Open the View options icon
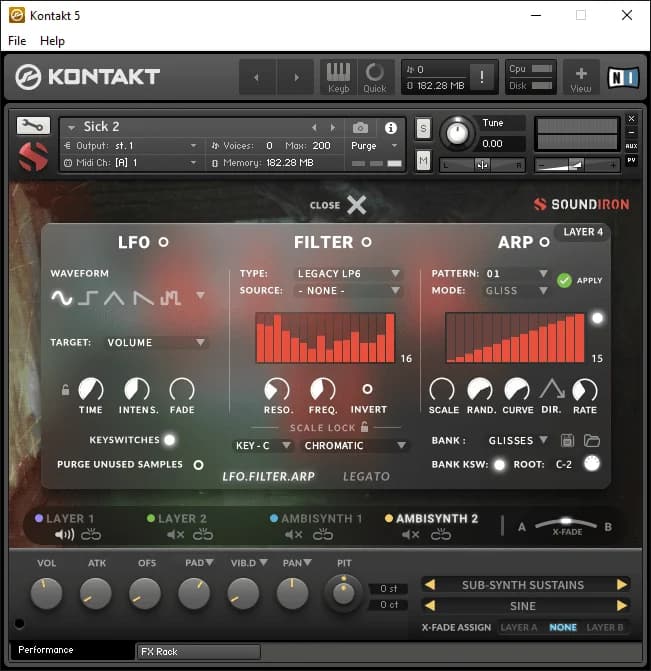The width and height of the screenshot is (651, 671). pos(581,76)
